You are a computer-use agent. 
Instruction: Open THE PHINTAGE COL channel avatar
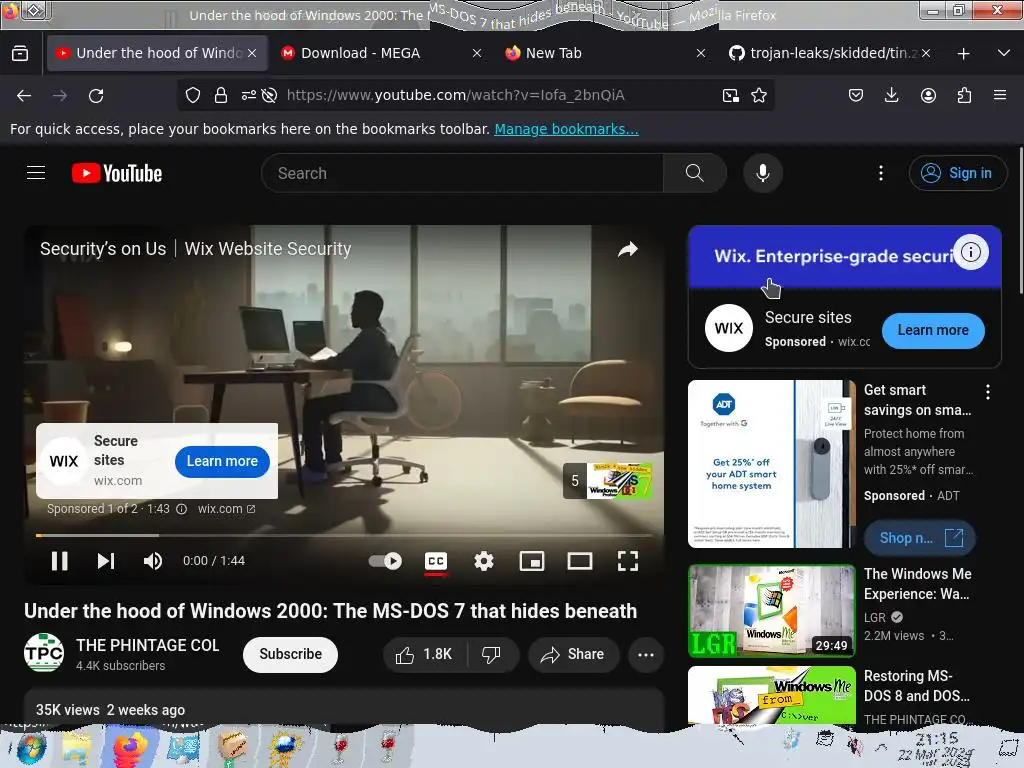pos(44,652)
